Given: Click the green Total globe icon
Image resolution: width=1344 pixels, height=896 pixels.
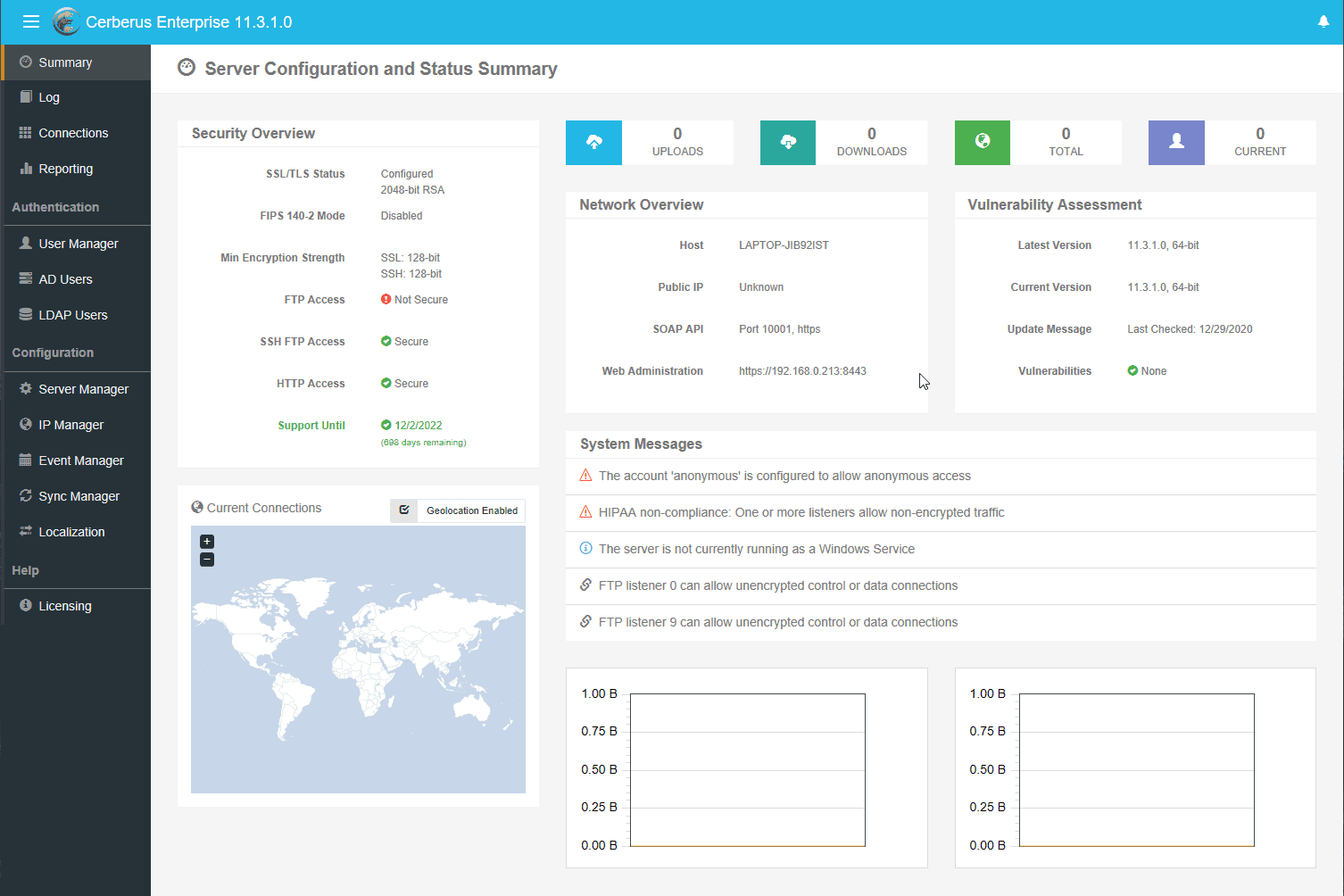Looking at the screenshot, I should [x=982, y=142].
